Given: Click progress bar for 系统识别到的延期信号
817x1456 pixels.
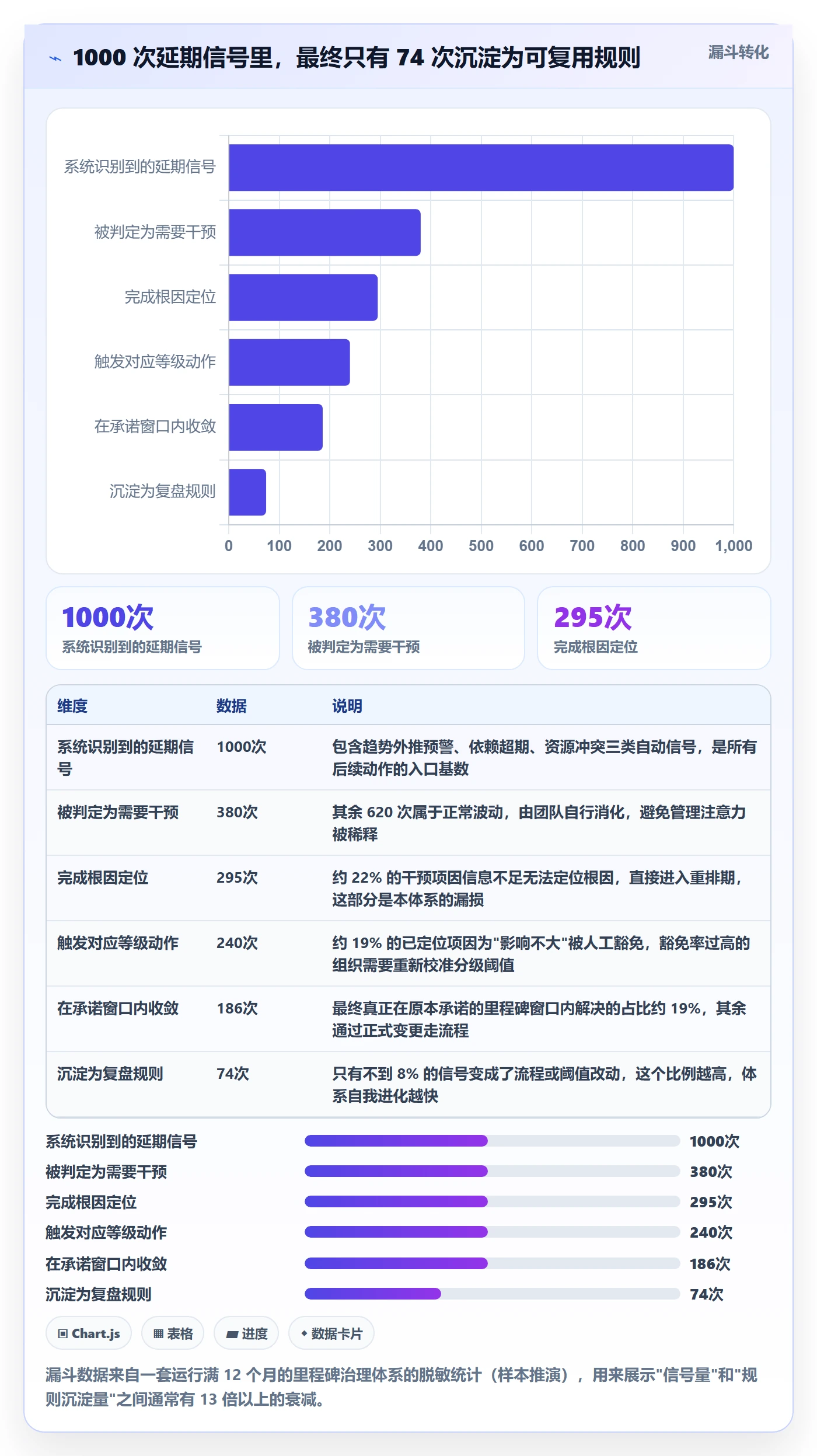Looking at the screenshot, I should (492, 1141).
